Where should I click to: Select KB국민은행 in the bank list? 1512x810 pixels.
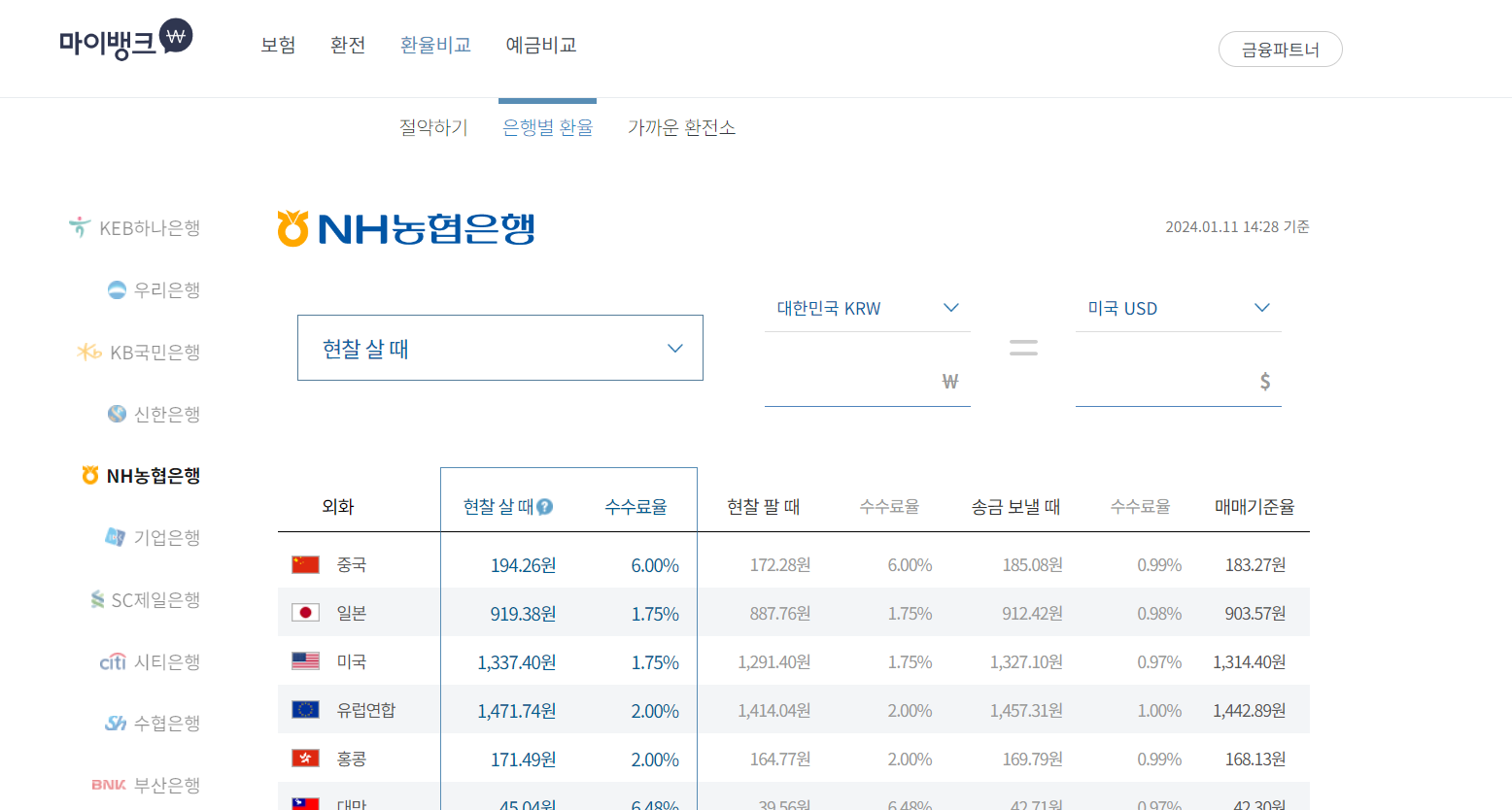(x=155, y=353)
